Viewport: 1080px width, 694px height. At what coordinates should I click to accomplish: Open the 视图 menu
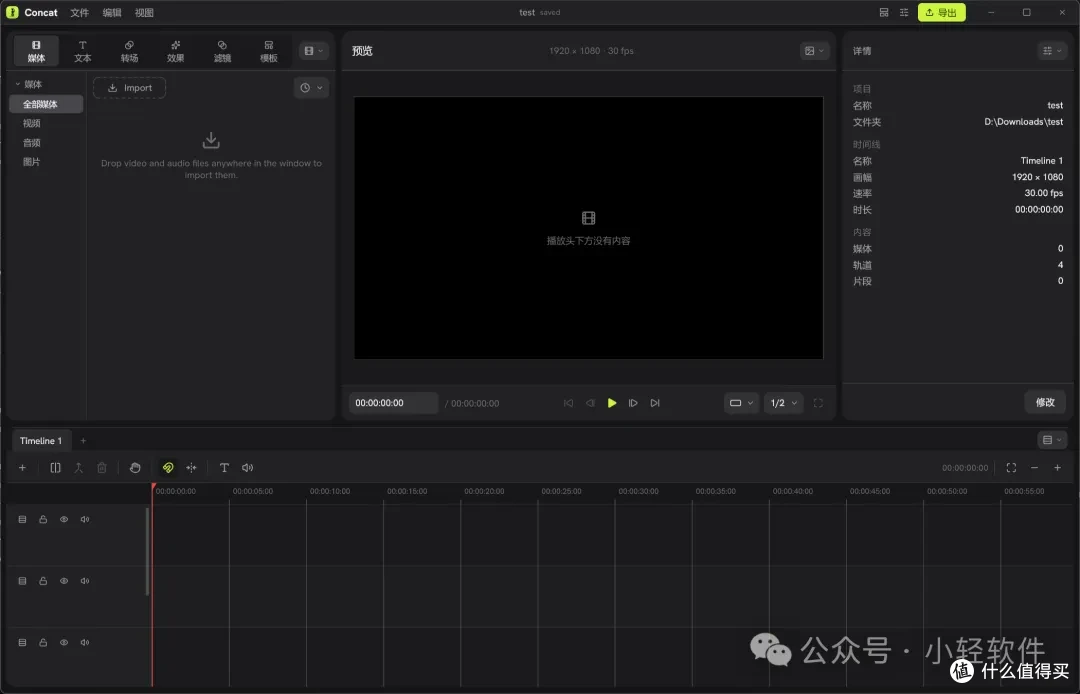144,12
